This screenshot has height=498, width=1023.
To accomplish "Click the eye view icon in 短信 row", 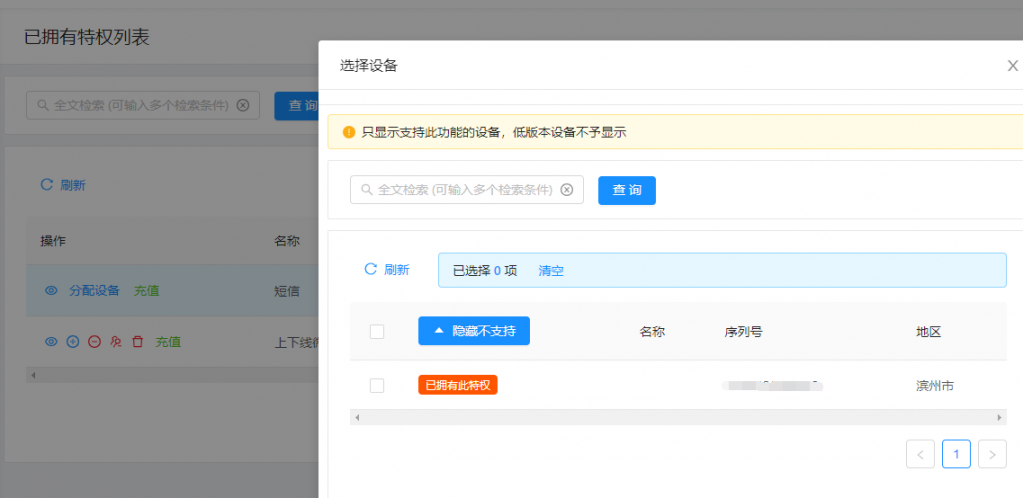I will [x=52, y=291].
